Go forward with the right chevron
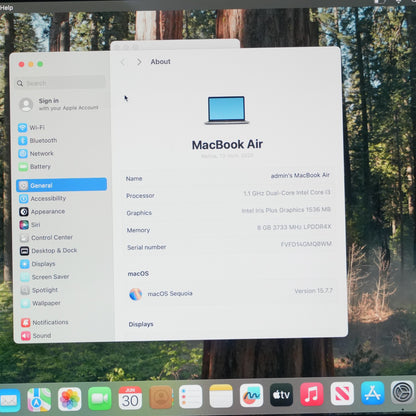 click(x=139, y=62)
